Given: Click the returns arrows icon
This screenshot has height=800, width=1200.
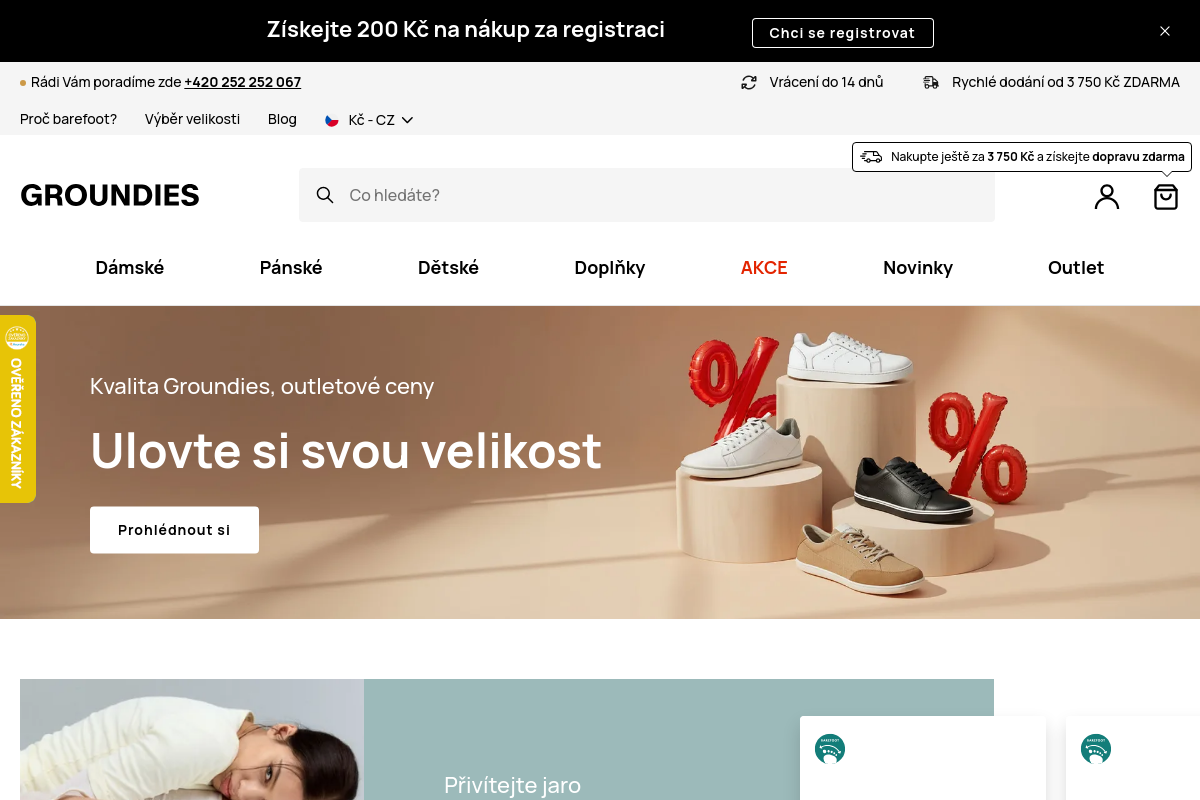Looking at the screenshot, I should pyautogui.click(x=749, y=82).
